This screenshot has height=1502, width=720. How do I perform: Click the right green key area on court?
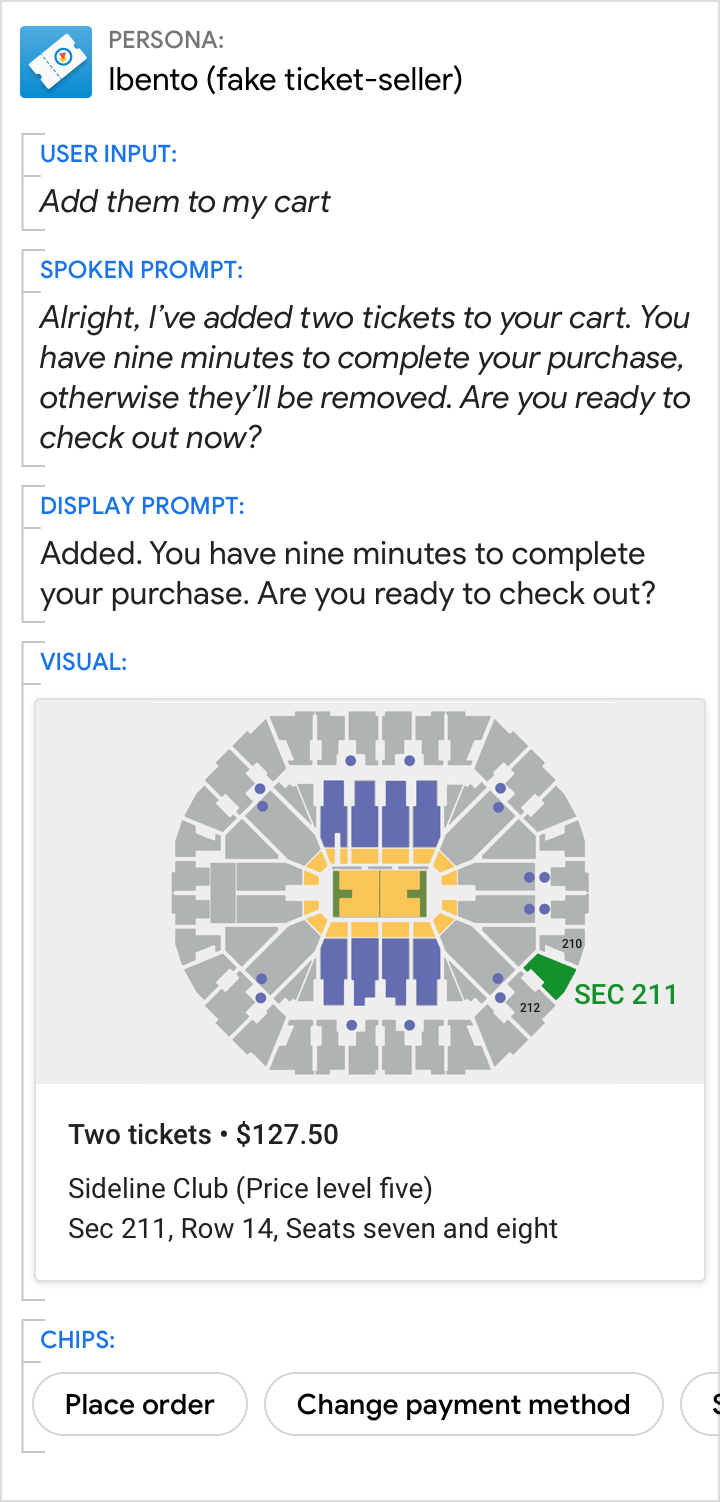pos(419,893)
